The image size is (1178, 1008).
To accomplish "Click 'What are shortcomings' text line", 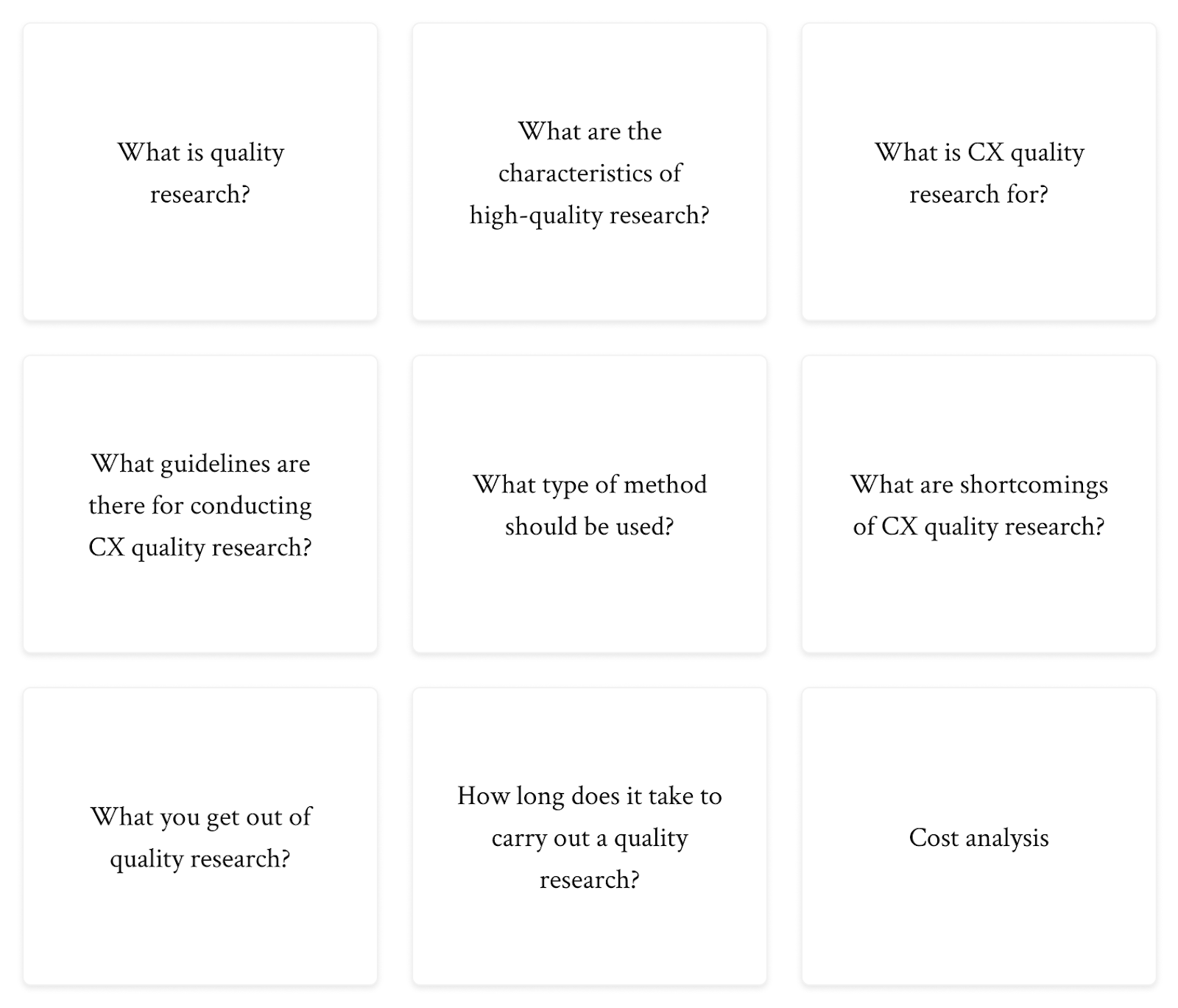I will tap(978, 484).
